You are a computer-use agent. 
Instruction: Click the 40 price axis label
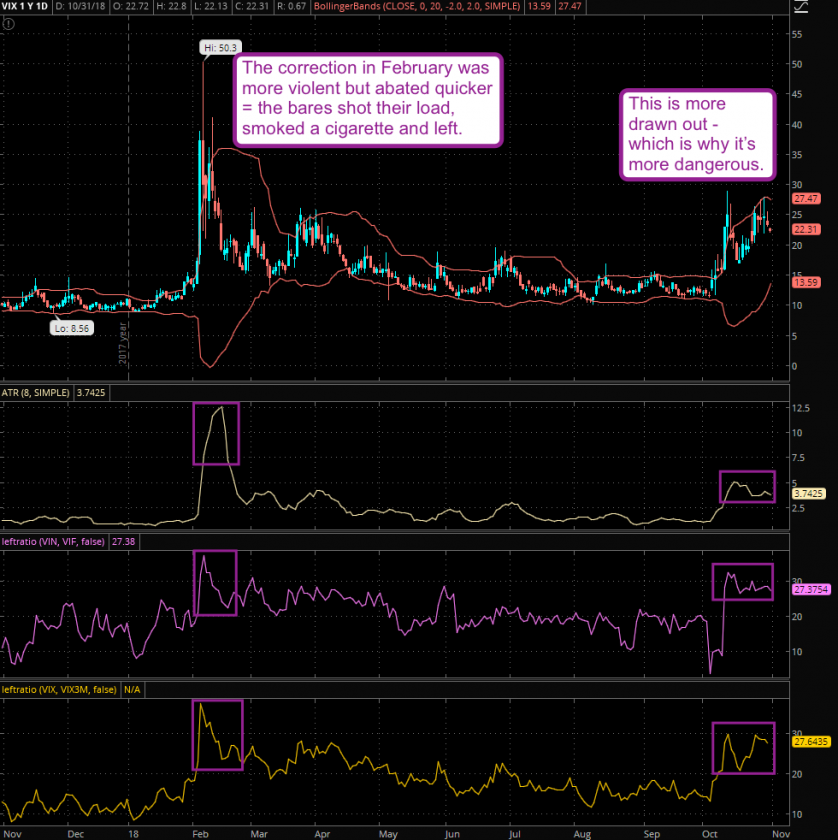coord(797,125)
